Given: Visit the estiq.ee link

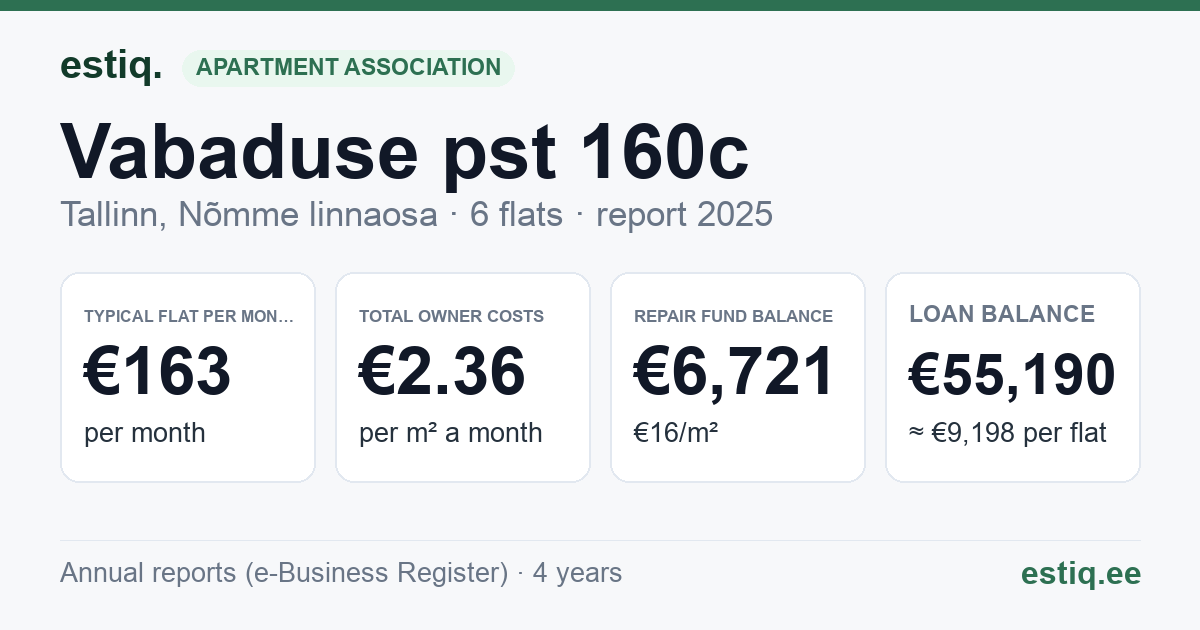Looking at the screenshot, I should [1081, 573].
